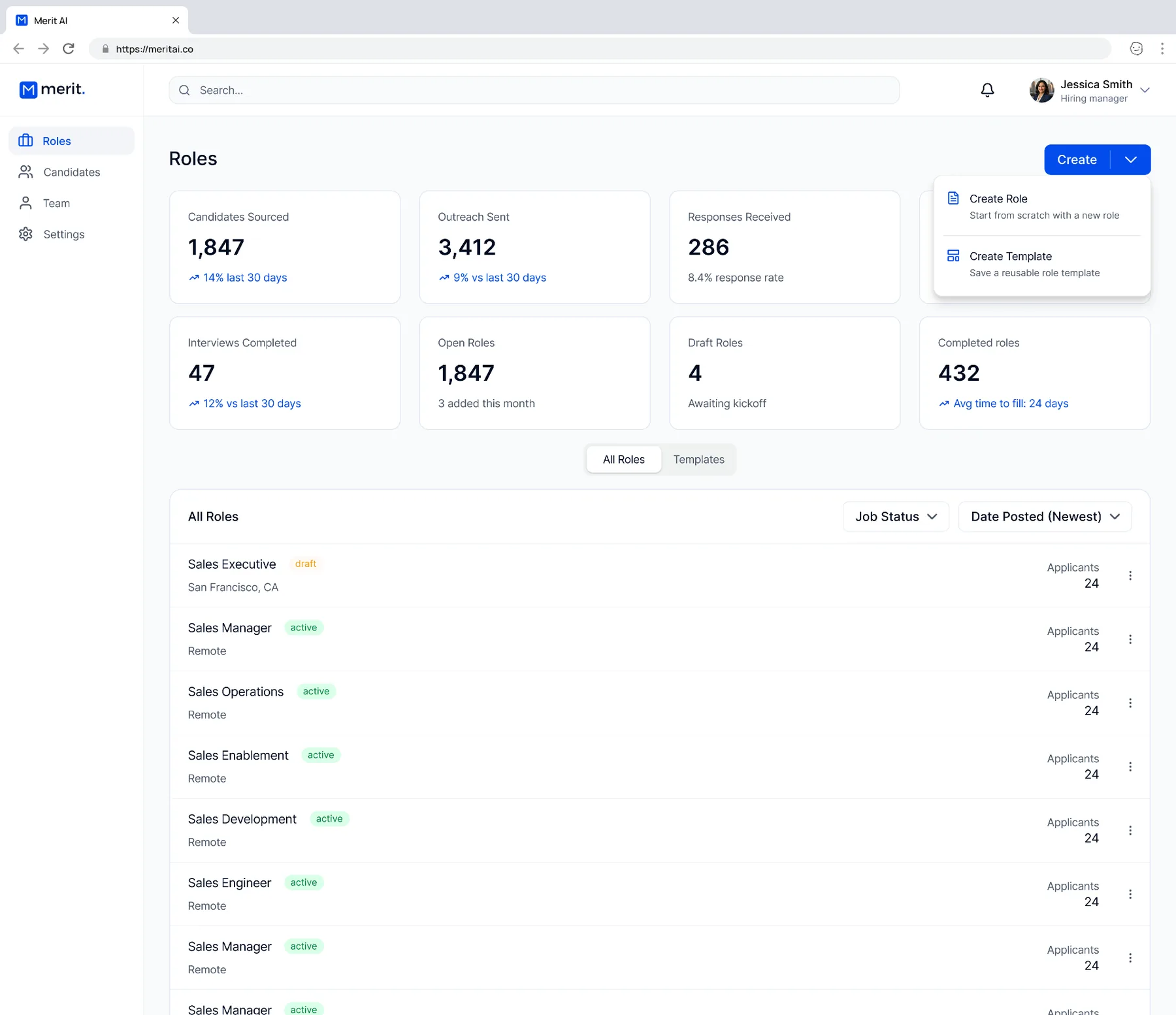
Task: Click the Candidates Sourced value 1,847
Action: [216, 248]
